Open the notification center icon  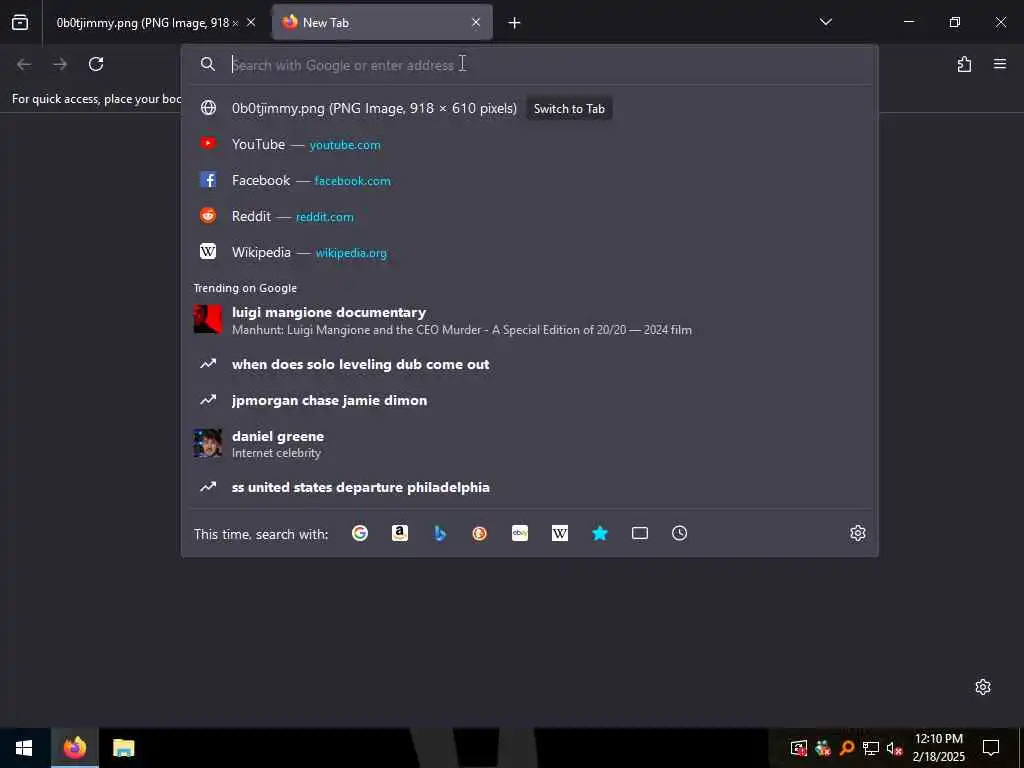(991, 748)
